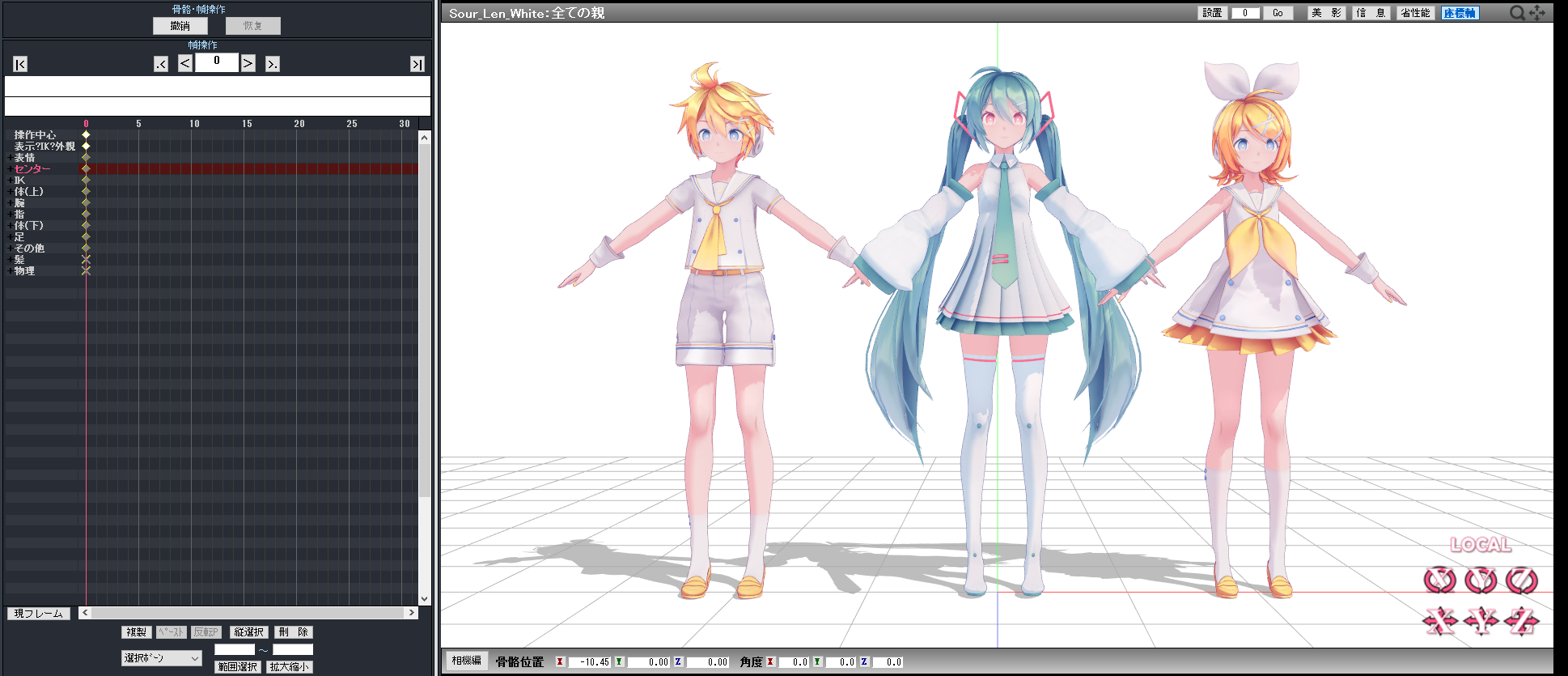Click the timeline vertical scrollbar thumb
Viewport: 1568px width, 676px height.
424,321
